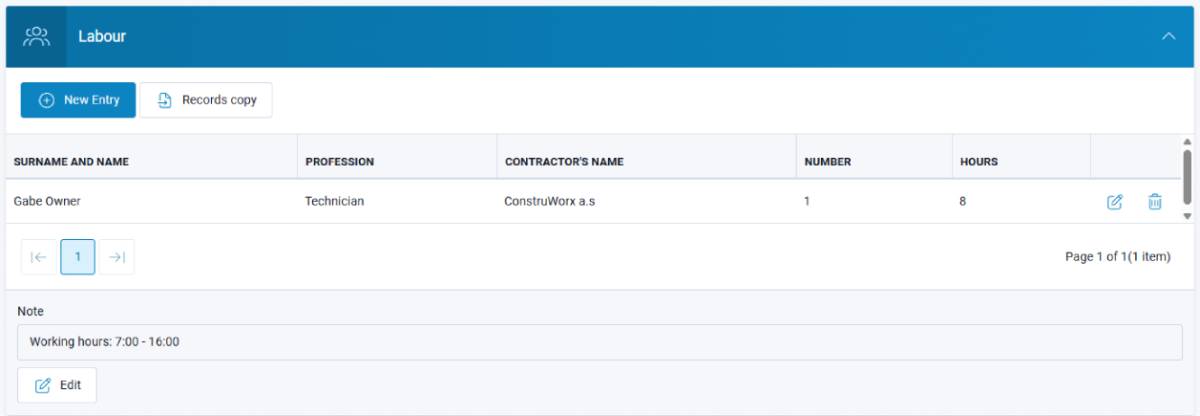This screenshot has width=1200, height=416.
Task: Edit the Gabe Owner record
Action: pos(1115,202)
